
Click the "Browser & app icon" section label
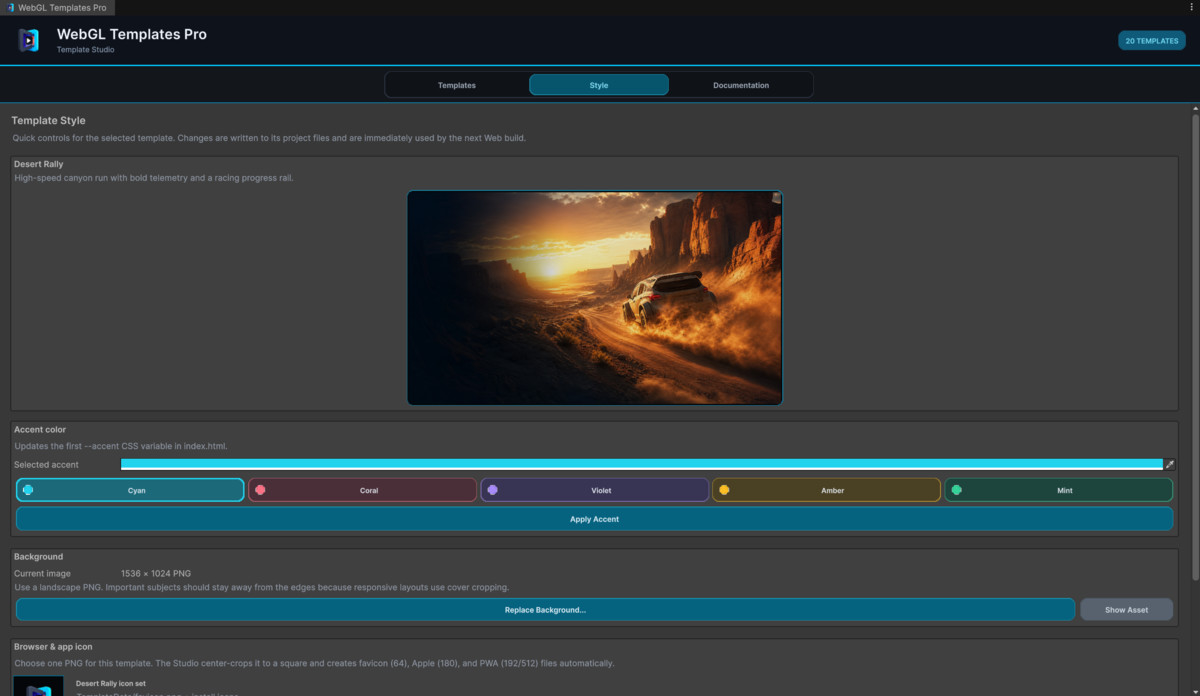point(53,647)
